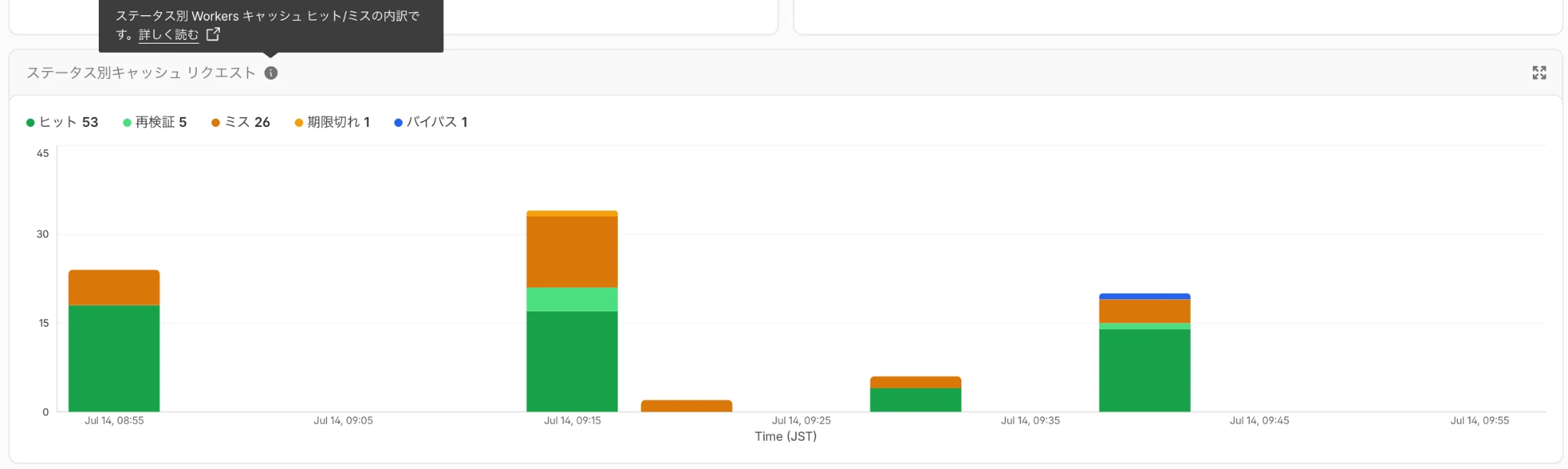Screen dimensions: 1568x469
Task: Click the dark green ヒット legend dot
Action: coord(31,122)
